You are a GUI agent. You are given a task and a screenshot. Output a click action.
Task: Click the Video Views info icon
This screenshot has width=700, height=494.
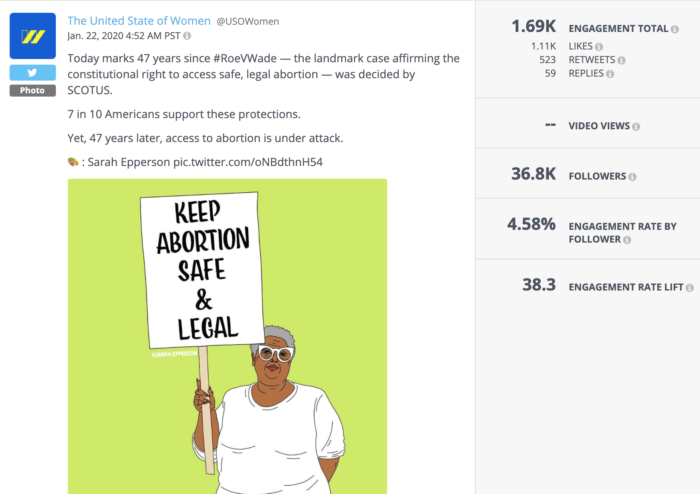tap(636, 126)
